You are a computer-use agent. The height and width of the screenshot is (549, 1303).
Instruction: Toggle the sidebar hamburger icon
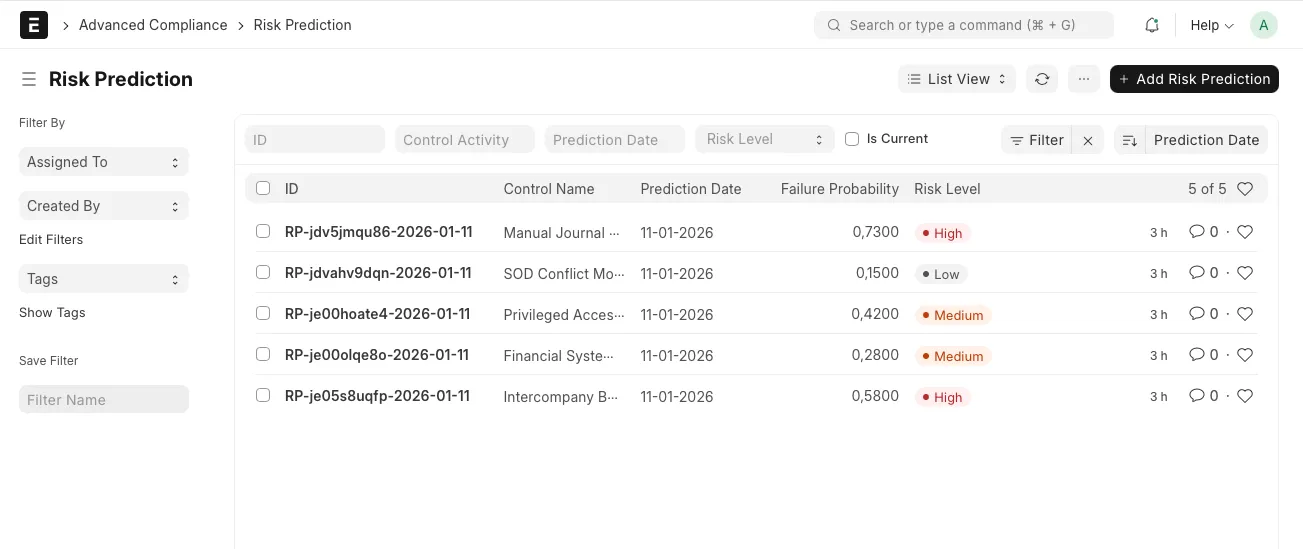[x=29, y=79]
